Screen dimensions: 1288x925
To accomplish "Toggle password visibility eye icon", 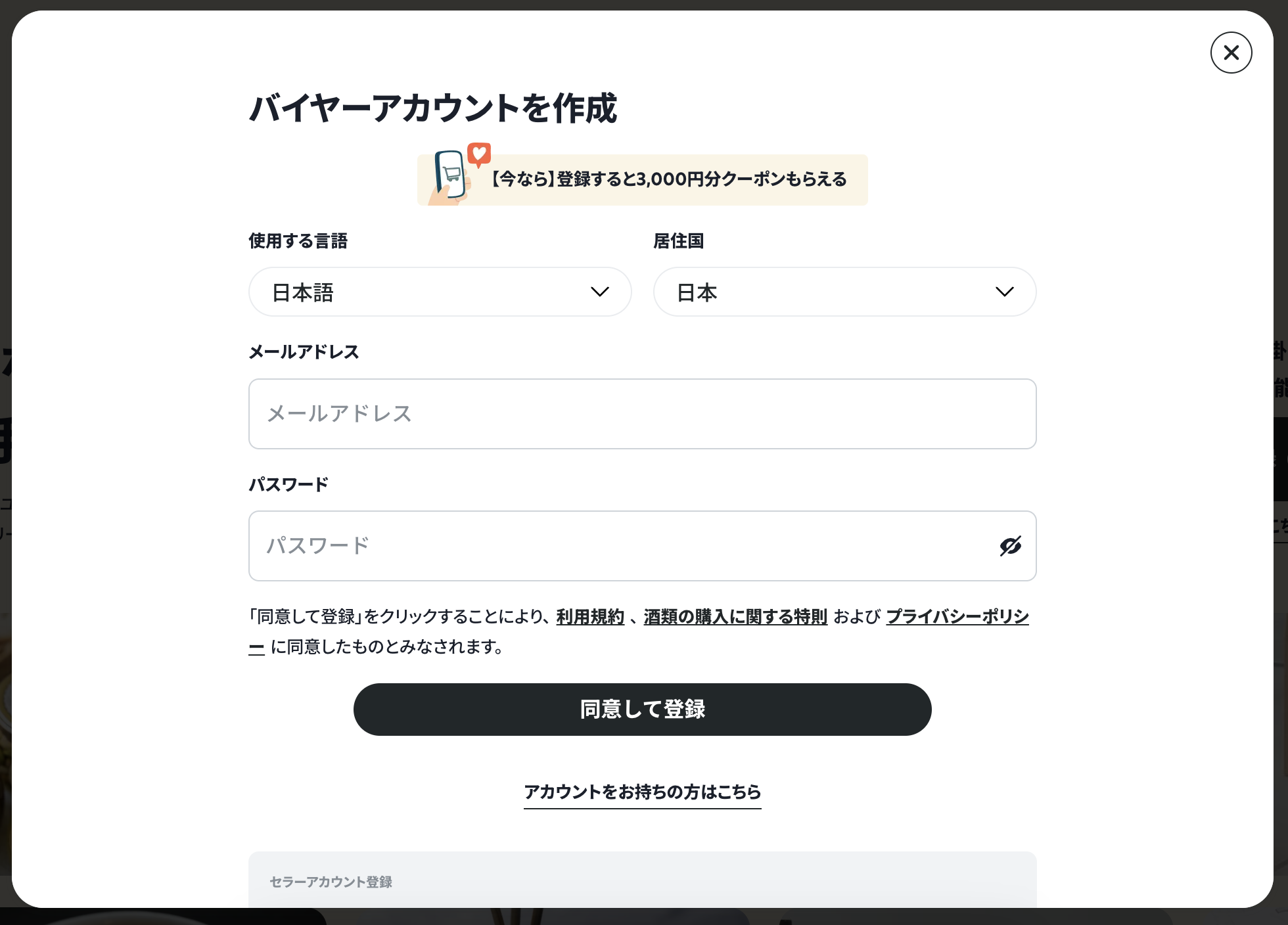I will pyautogui.click(x=1010, y=546).
